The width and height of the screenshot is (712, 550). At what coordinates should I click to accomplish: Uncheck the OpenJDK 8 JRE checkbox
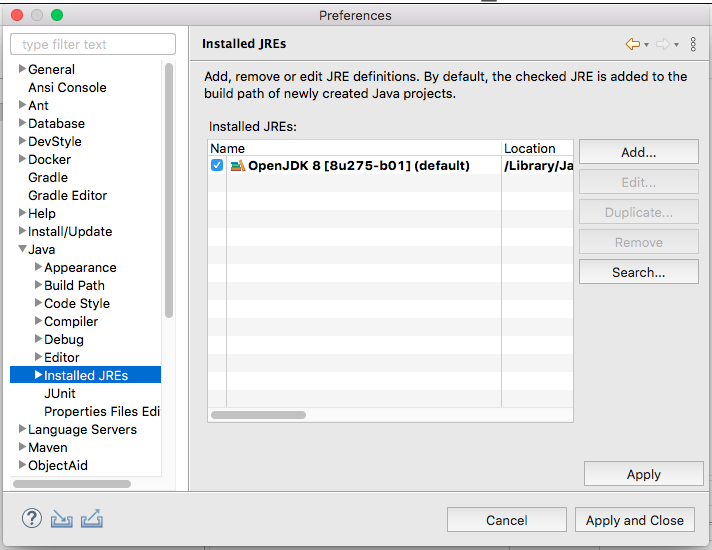[x=217, y=166]
